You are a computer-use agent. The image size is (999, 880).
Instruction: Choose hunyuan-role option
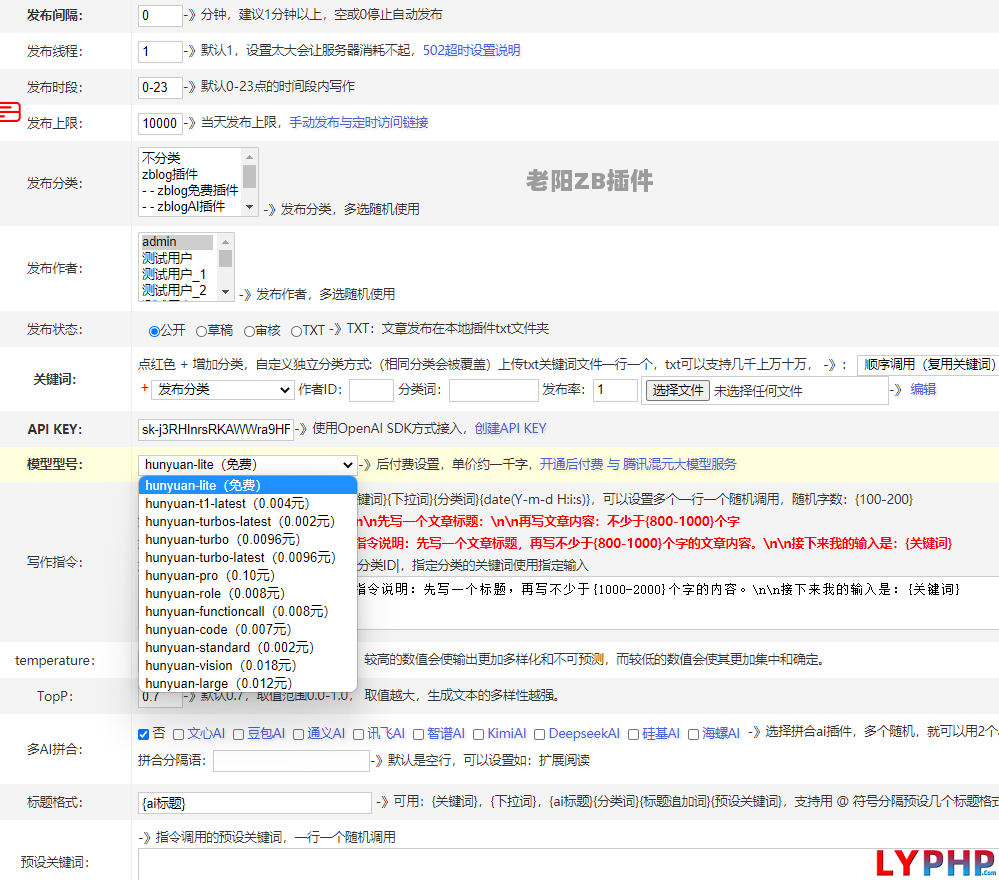click(x=247, y=593)
